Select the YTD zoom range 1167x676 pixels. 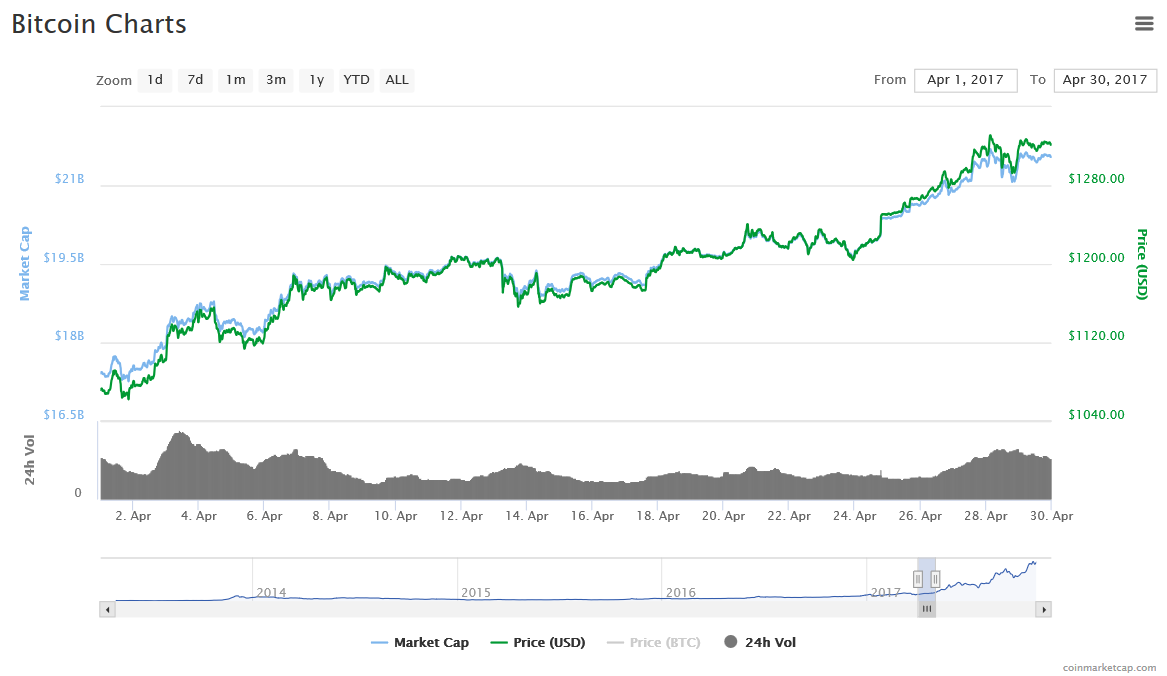(356, 80)
